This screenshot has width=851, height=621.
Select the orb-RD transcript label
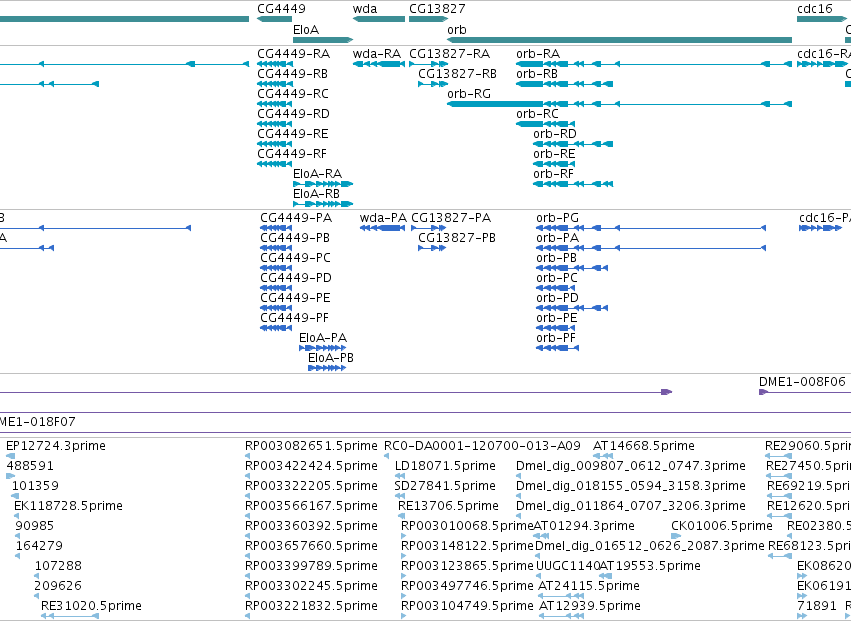(555, 134)
